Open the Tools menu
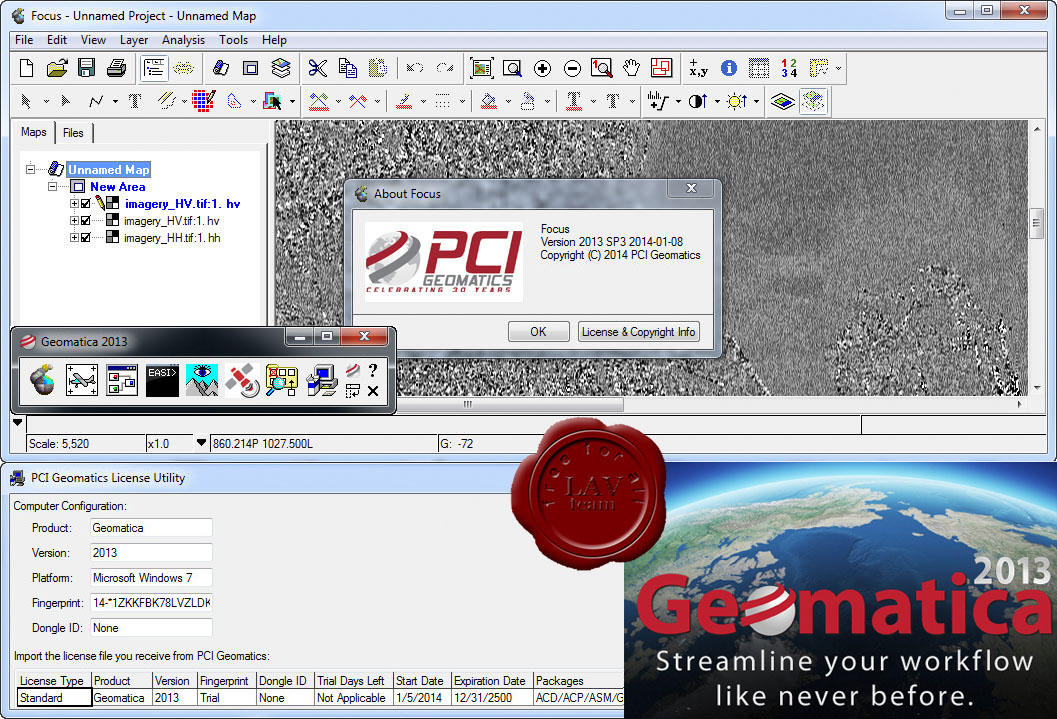Screen dimensions: 1057x719 (233, 40)
